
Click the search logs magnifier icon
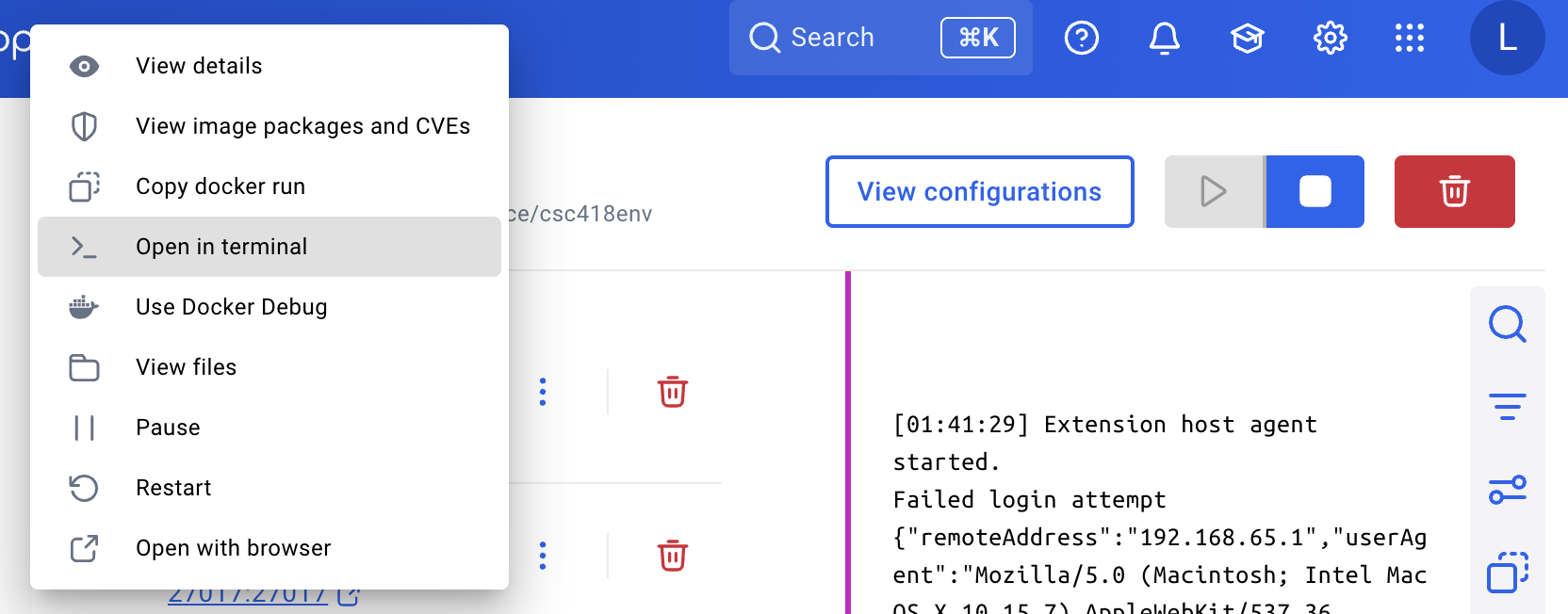click(x=1507, y=324)
